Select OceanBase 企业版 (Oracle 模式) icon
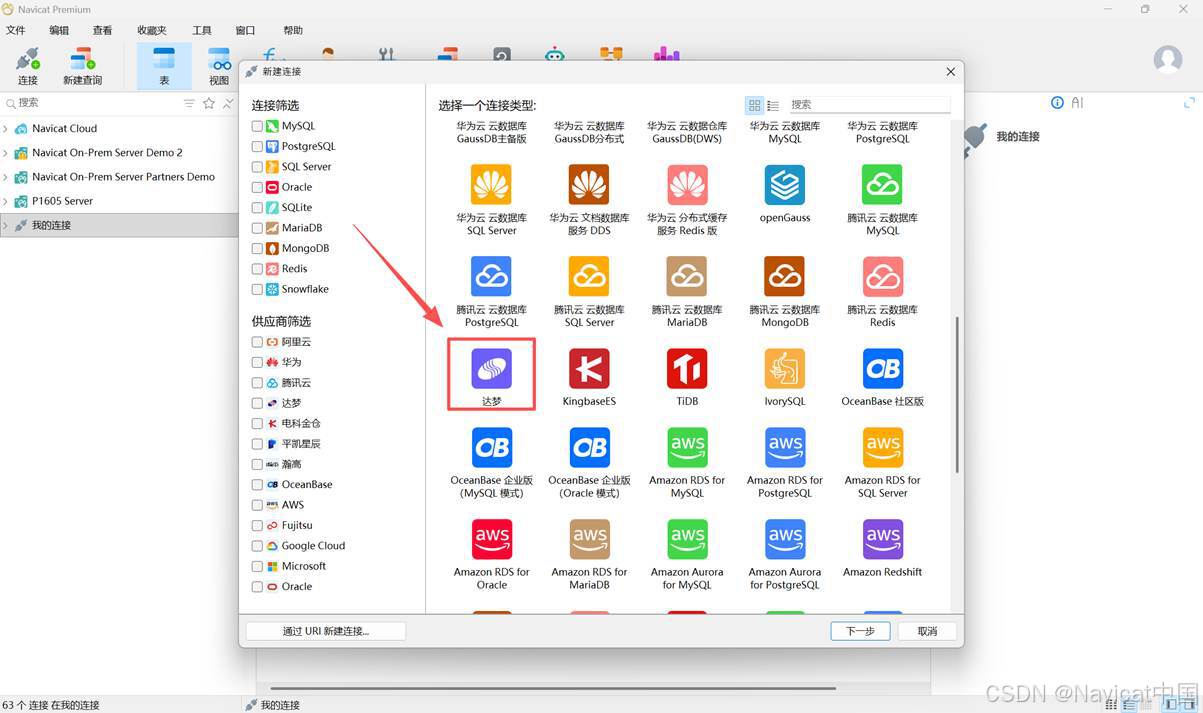 click(x=589, y=448)
